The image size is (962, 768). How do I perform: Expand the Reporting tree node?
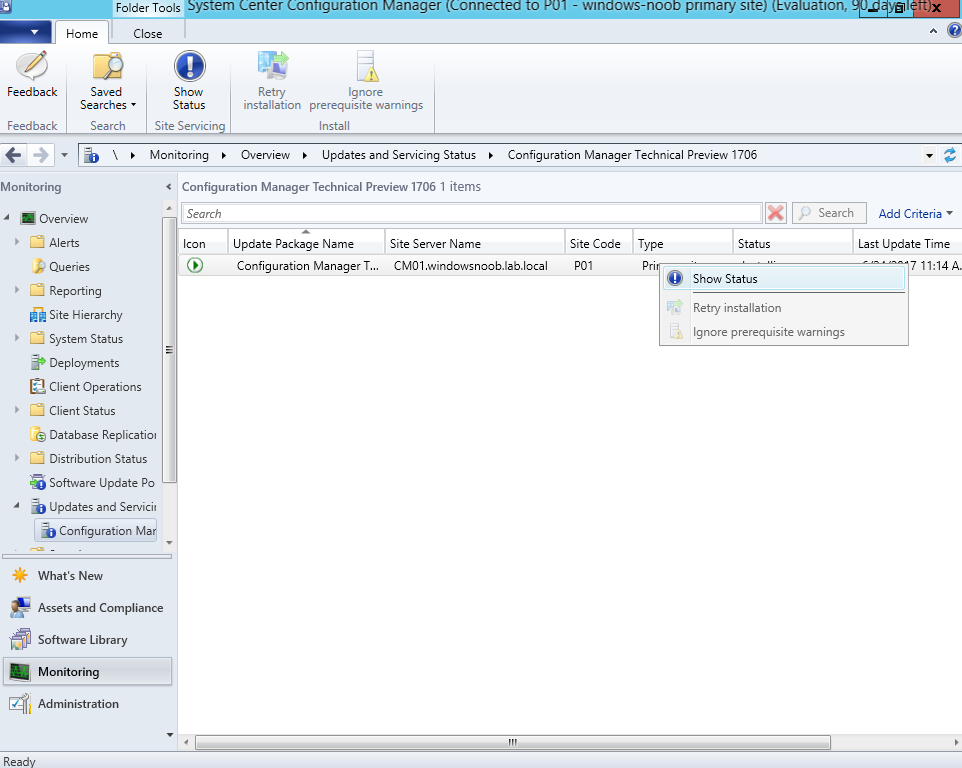pos(17,290)
